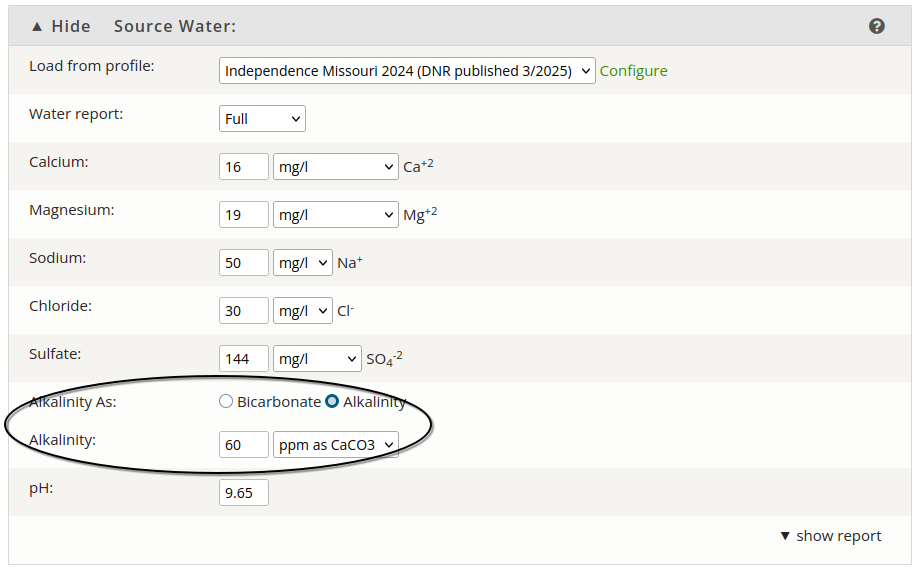This screenshot has width=919, height=571.
Task: Click the green Configure link
Action: 633,71
